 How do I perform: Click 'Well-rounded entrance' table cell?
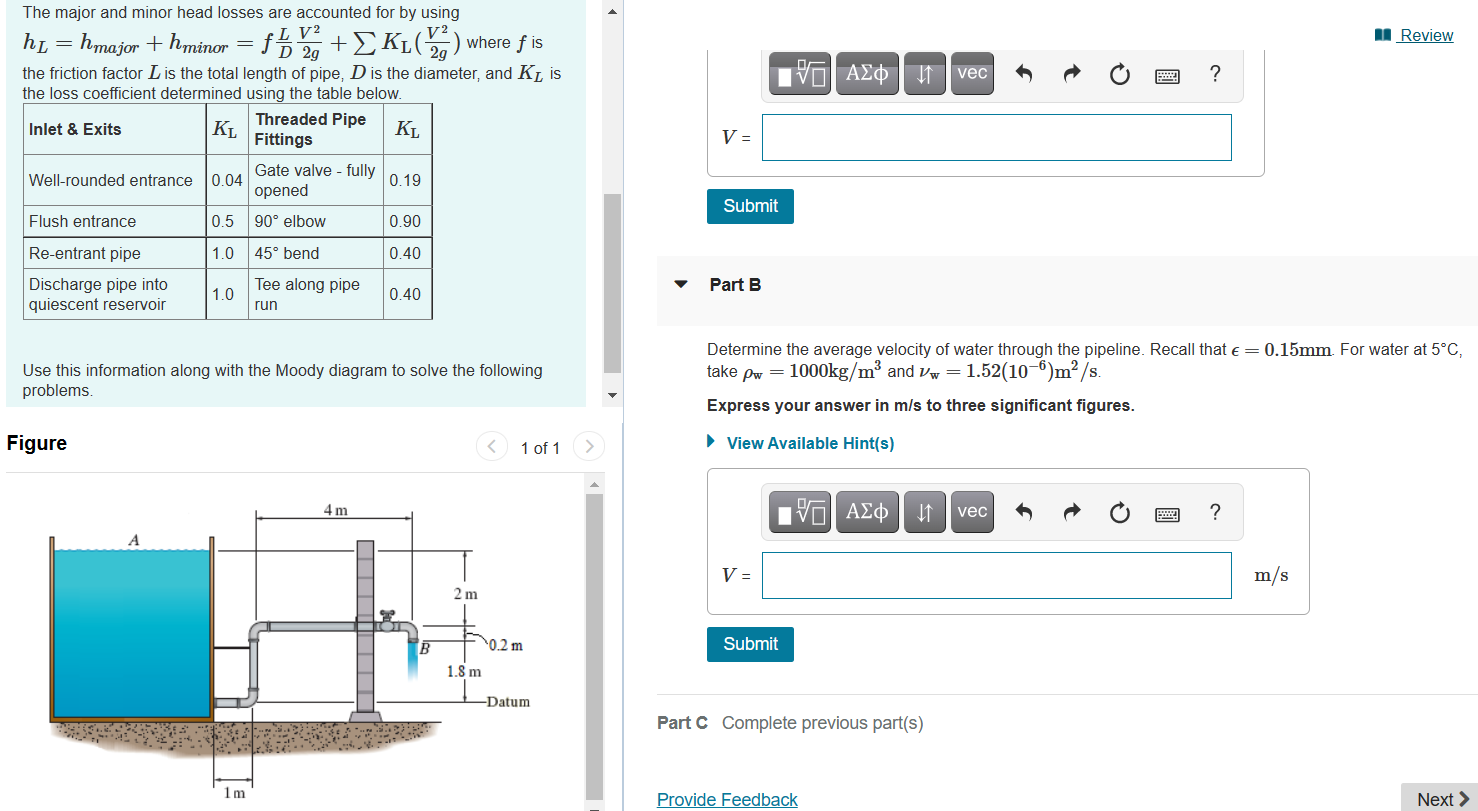(x=115, y=180)
